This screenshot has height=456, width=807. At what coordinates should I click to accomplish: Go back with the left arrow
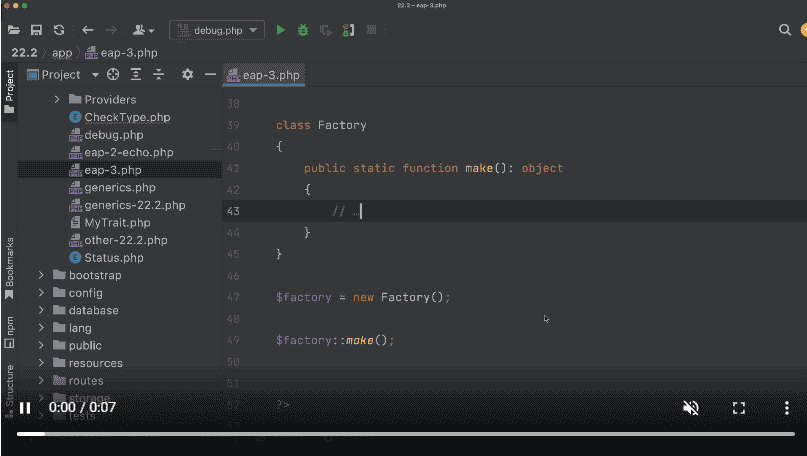pyautogui.click(x=87, y=30)
